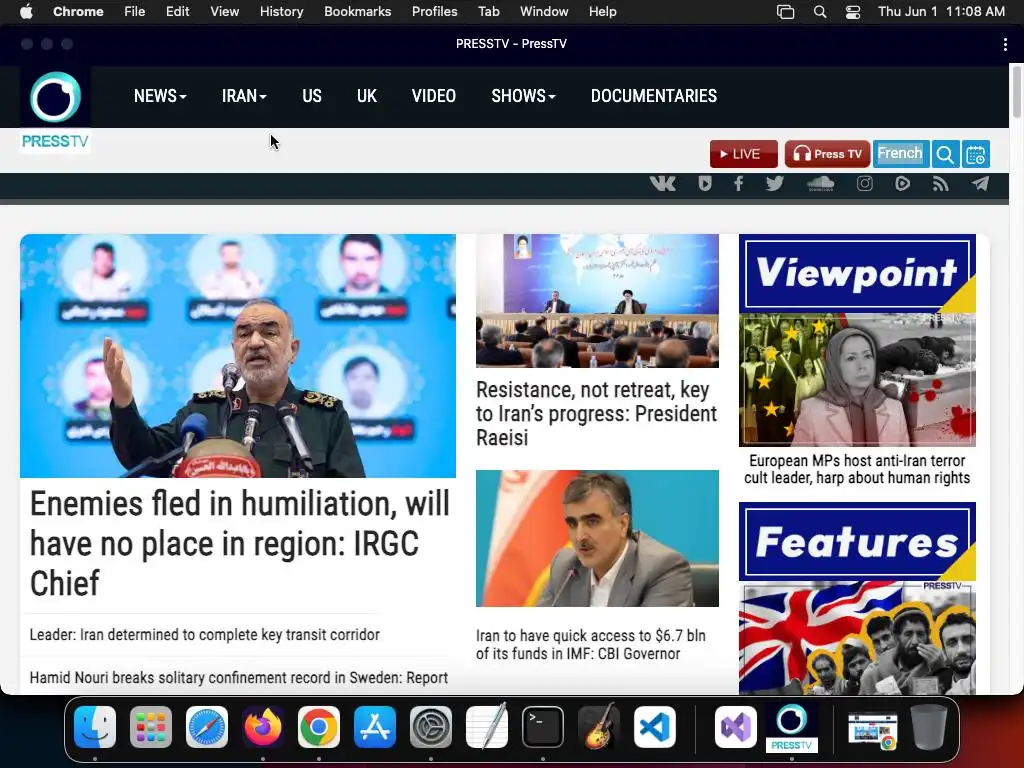Screen dimensions: 1024x768
Task: Open purple Visual Studio from the Dock
Action: click(x=736, y=727)
